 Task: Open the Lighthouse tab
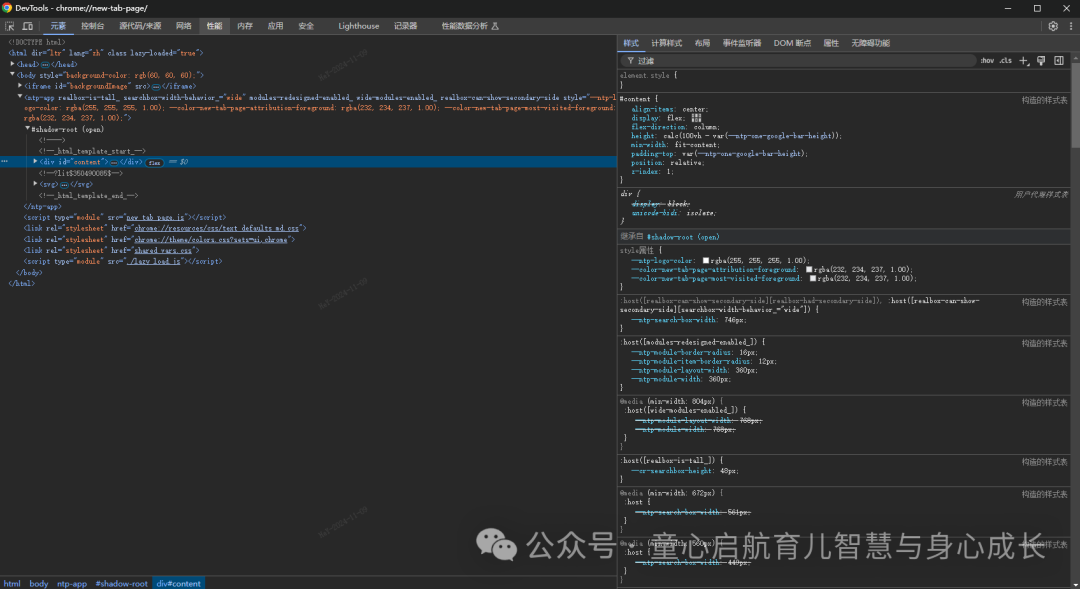359,26
